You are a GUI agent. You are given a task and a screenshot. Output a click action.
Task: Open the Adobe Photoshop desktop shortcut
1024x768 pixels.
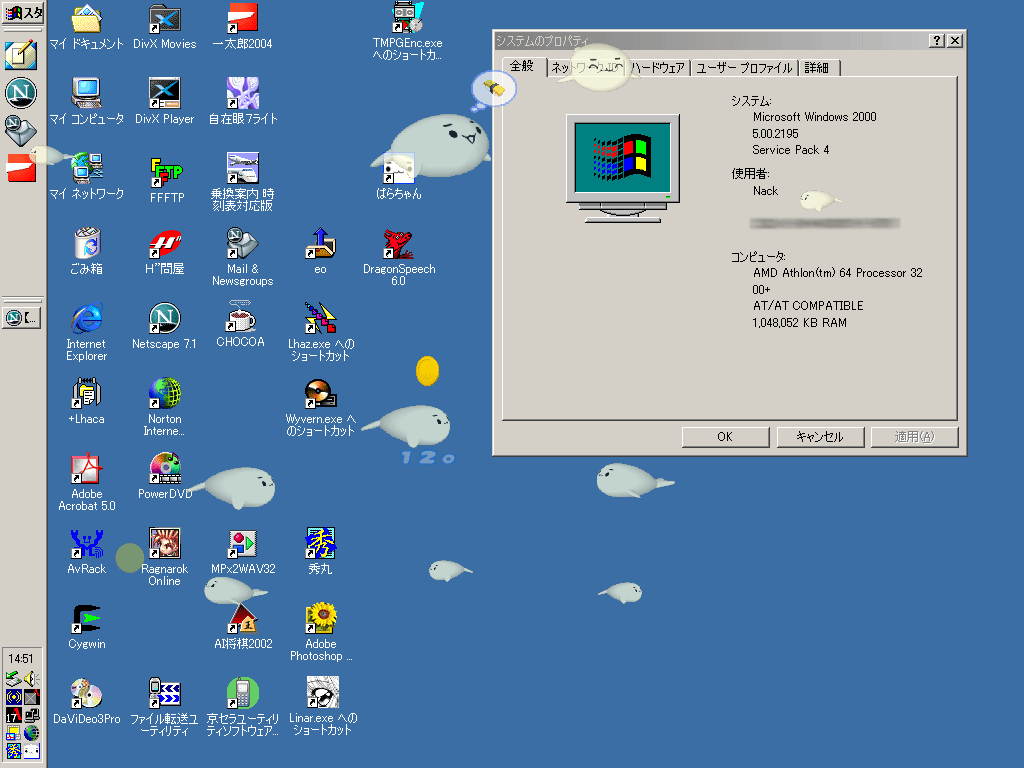pyautogui.click(x=321, y=632)
